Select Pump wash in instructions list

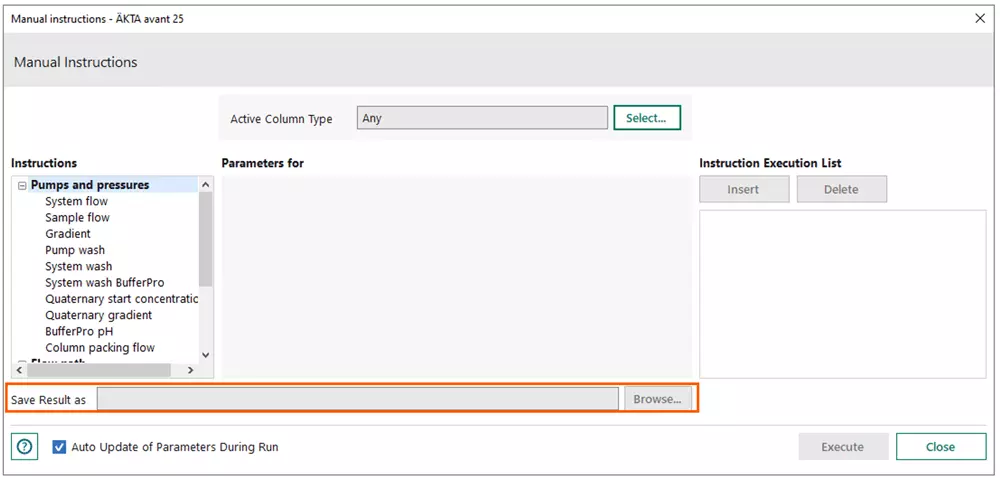point(75,250)
